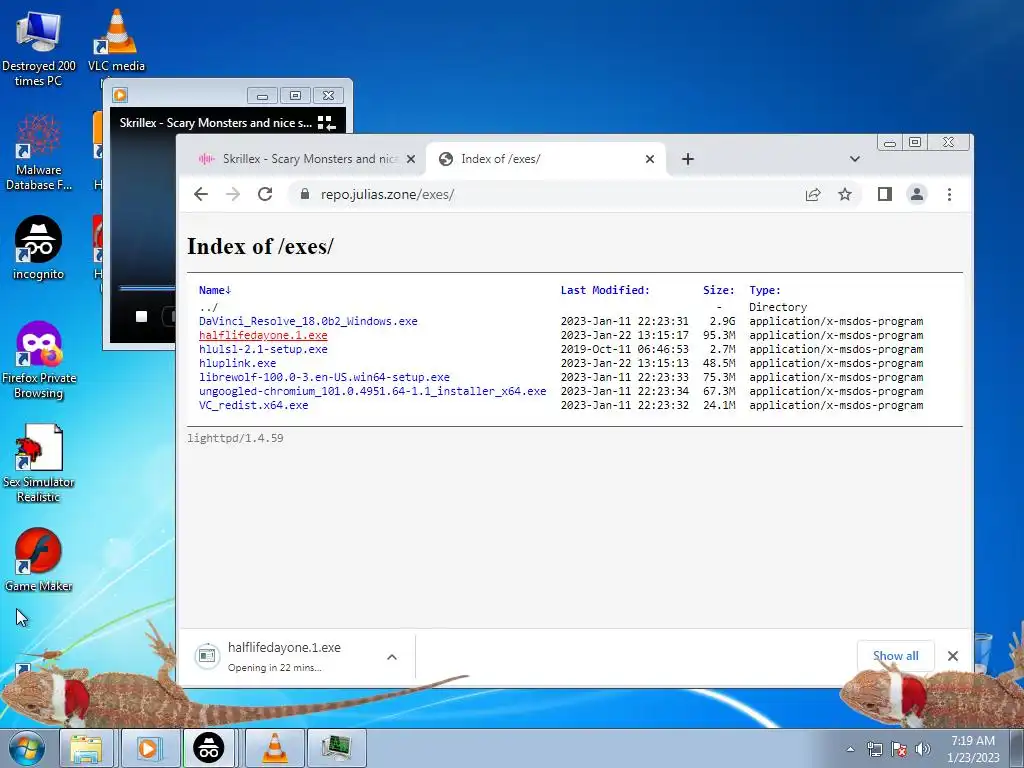The image size is (1024, 768).
Task: Download hlulsl-2.1-setup.exe
Action: (263, 349)
